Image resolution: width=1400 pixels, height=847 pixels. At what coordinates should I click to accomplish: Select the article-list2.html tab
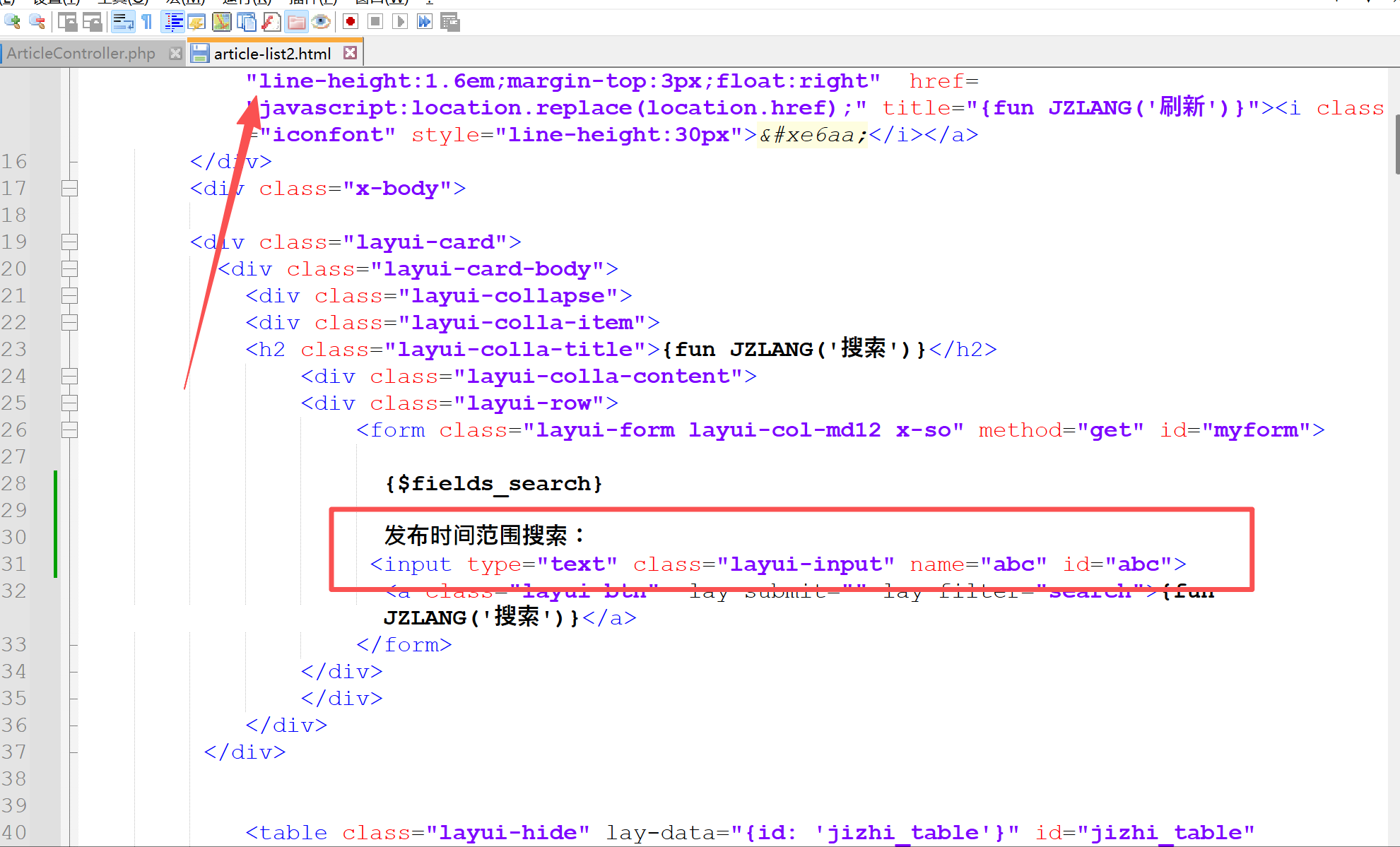(x=272, y=54)
